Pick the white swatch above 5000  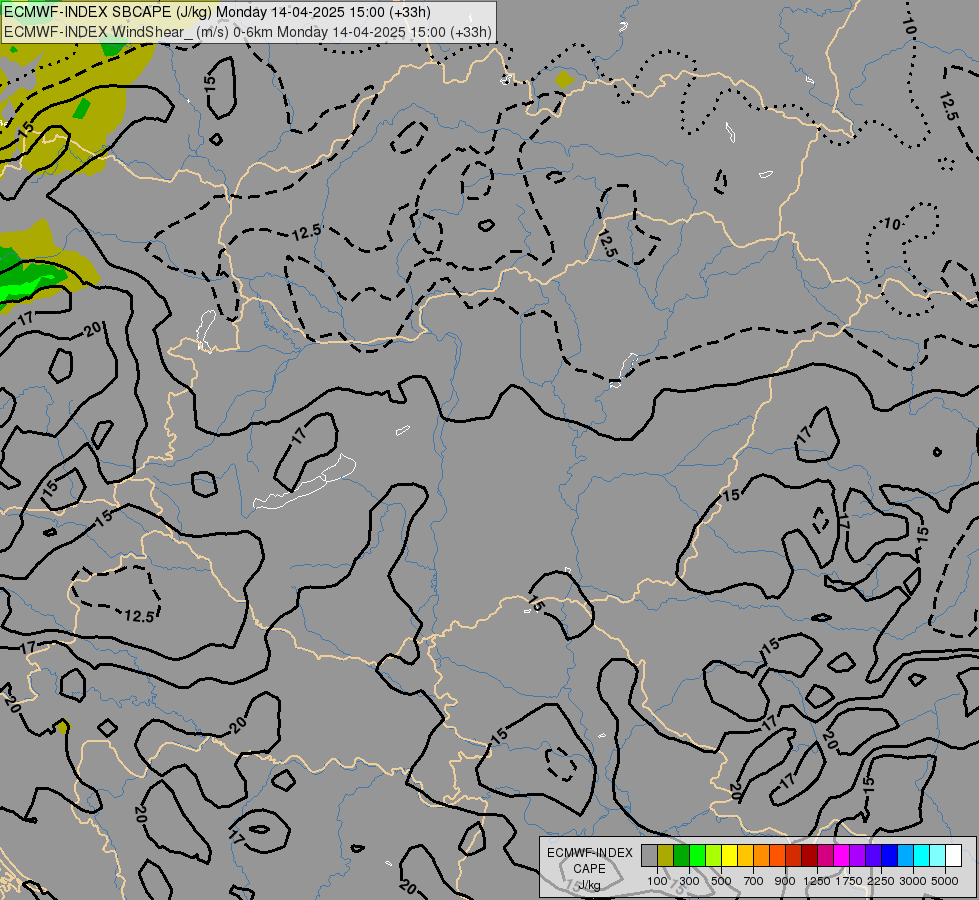[x=953, y=856]
